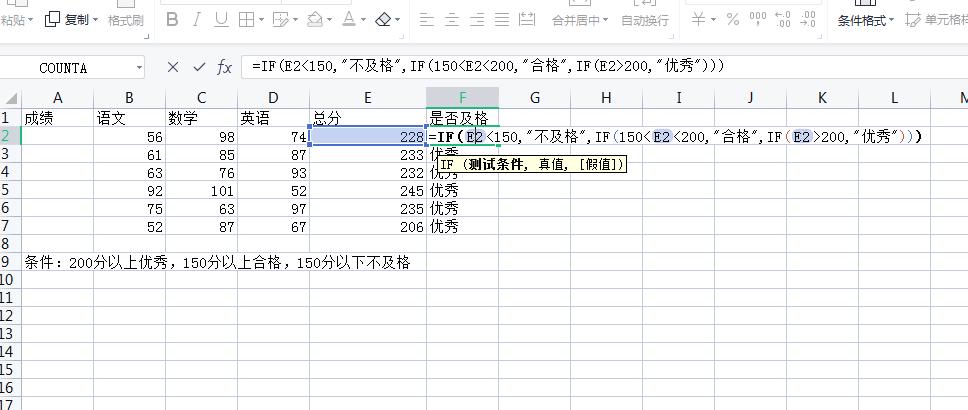Click cell with value 101

point(201,190)
